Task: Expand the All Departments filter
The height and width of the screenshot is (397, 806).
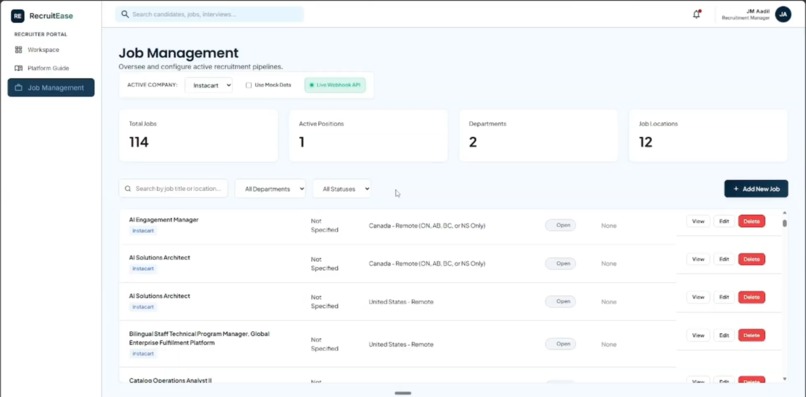Action: coord(270,189)
